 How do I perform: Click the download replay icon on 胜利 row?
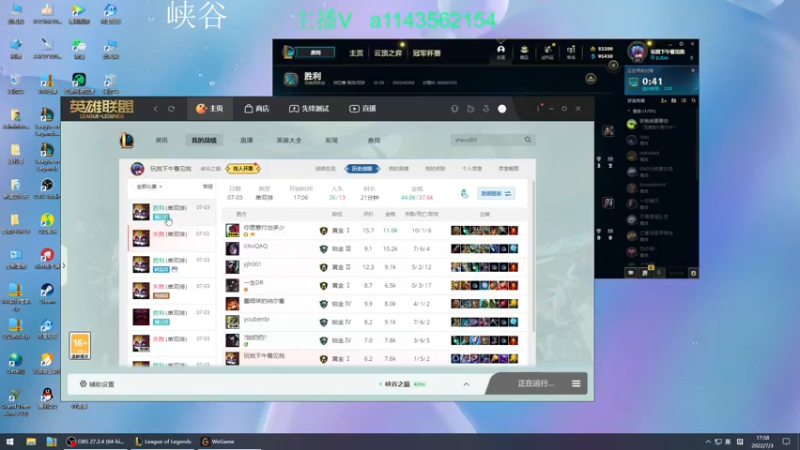591,79
